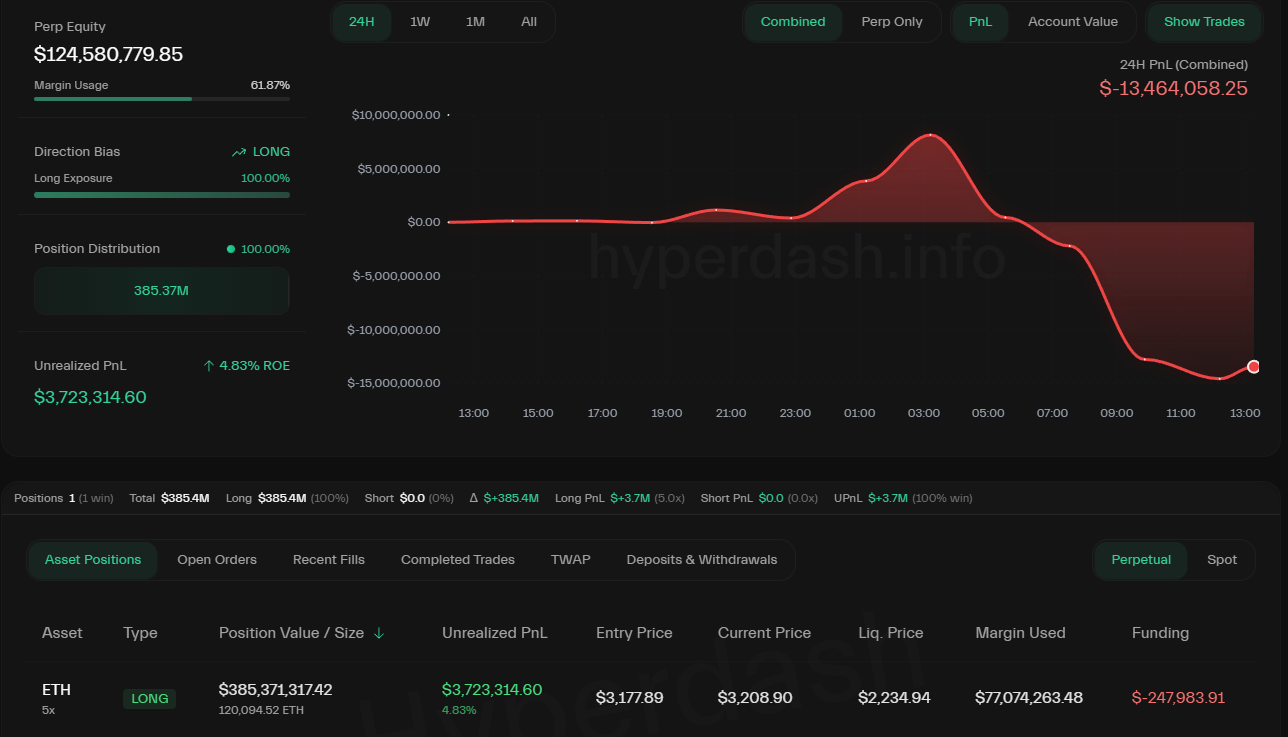This screenshot has height=737, width=1288.
Task: Open the TWAP tab
Action: click(570, 559)
